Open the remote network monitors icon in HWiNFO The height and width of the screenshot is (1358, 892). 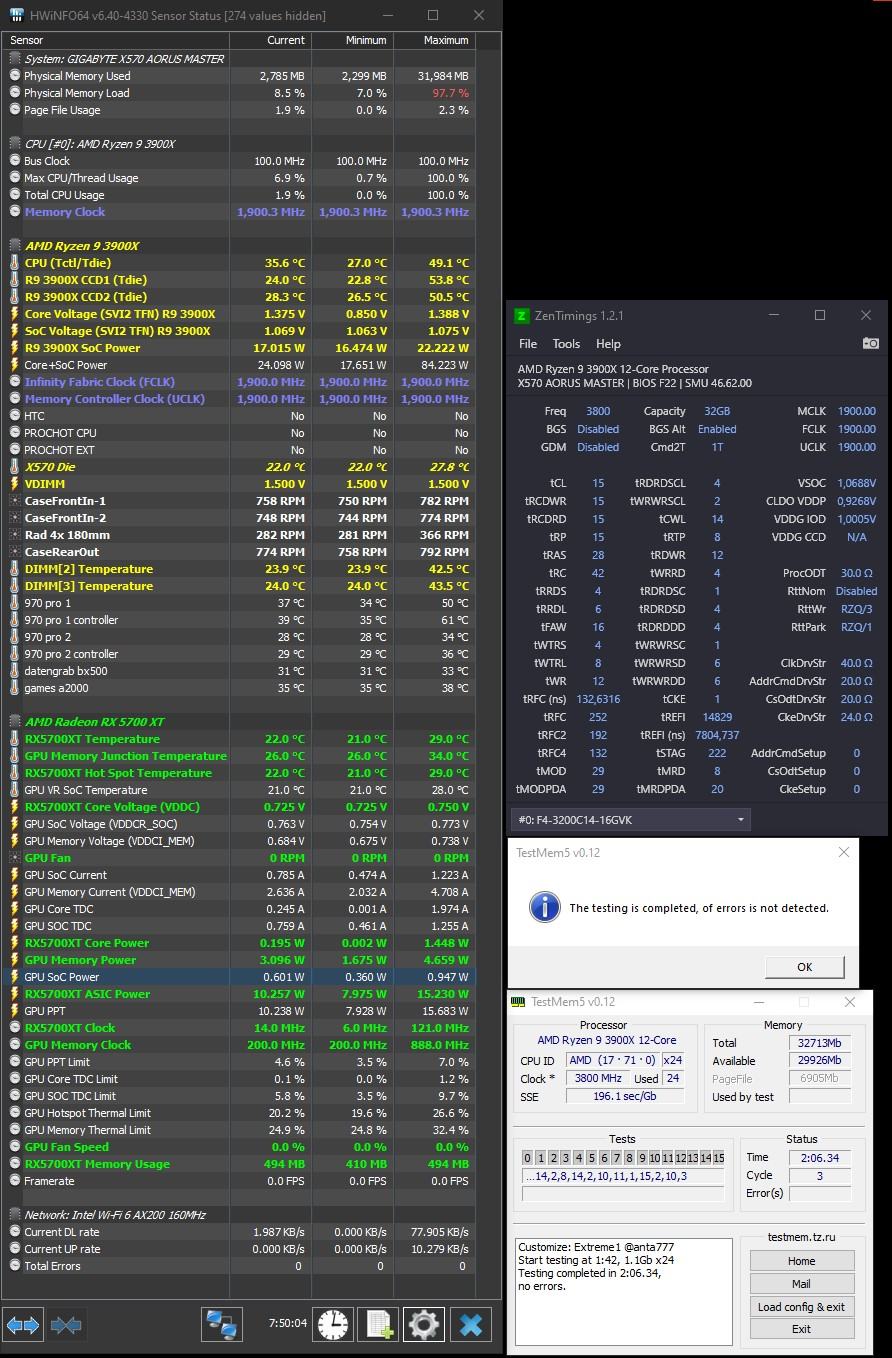221,1325
